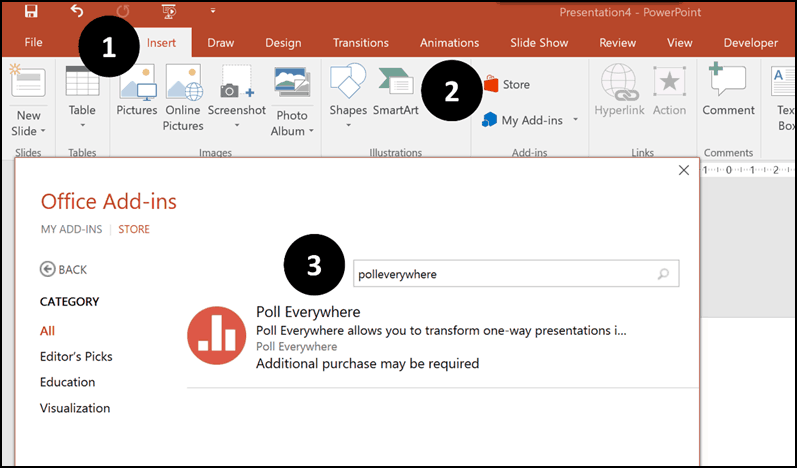The height and width of the screenshot is (468, 797).
Task: Expand the My Add-ins dropdown arrow
Action: pos(576,119)
